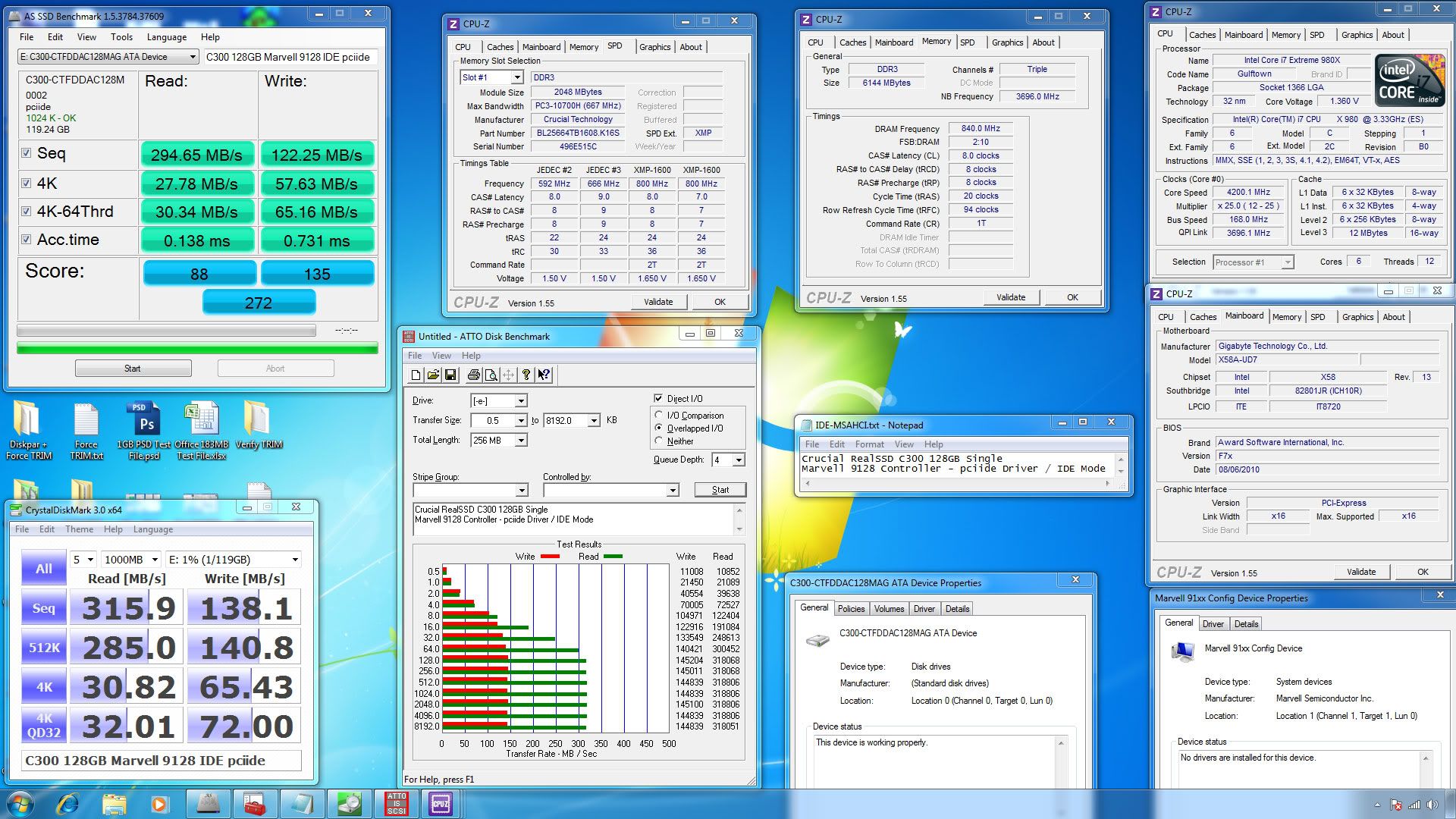Select the Neither radio button in ATTO
Viewport: 1456px width, 819px height.
658,441
